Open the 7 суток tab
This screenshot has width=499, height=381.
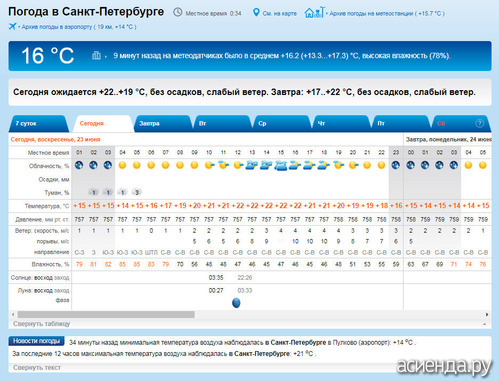click(x=38, y=124)
